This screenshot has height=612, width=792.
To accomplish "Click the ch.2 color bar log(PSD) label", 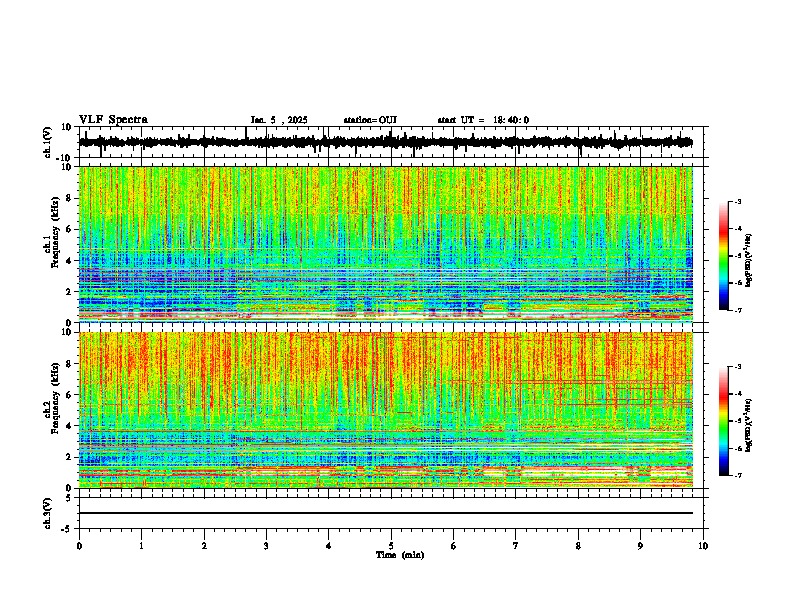I will click(x=748, y=425).
